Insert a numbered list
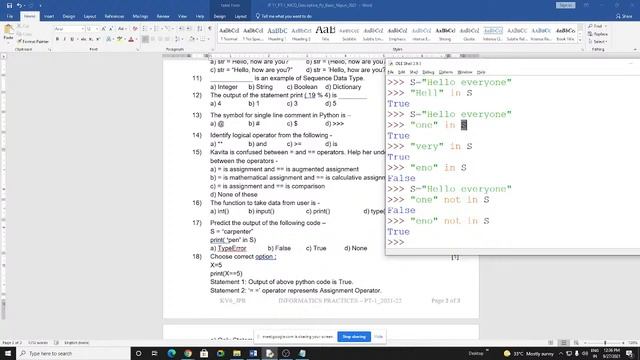 click(x=156, y=29)
